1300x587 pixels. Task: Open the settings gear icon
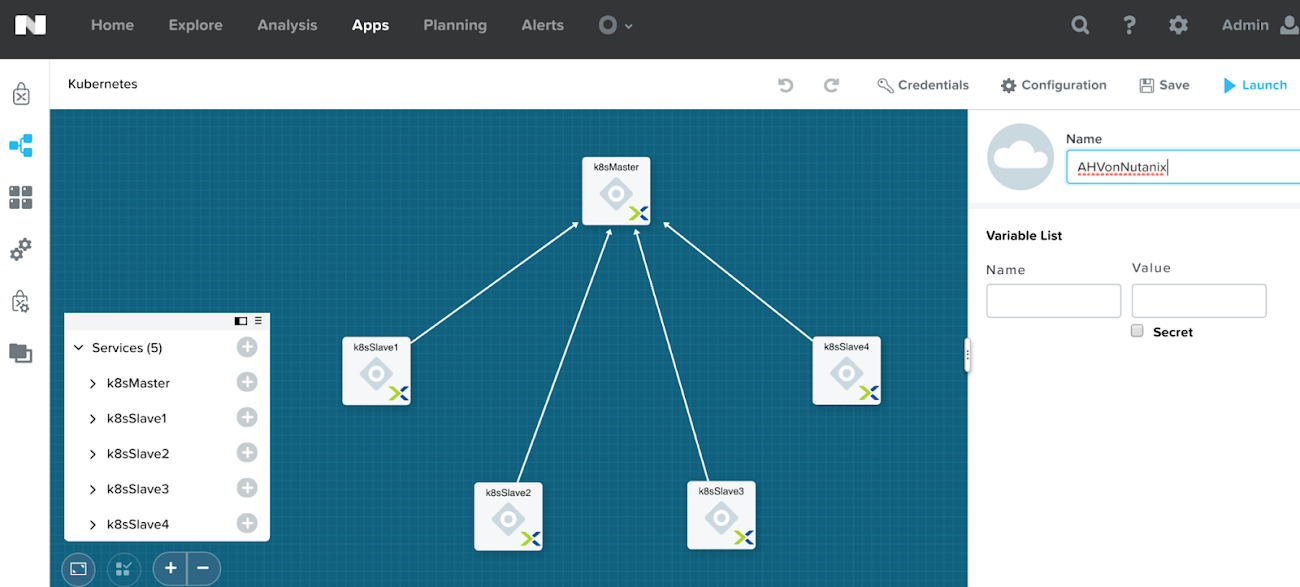1178,26
